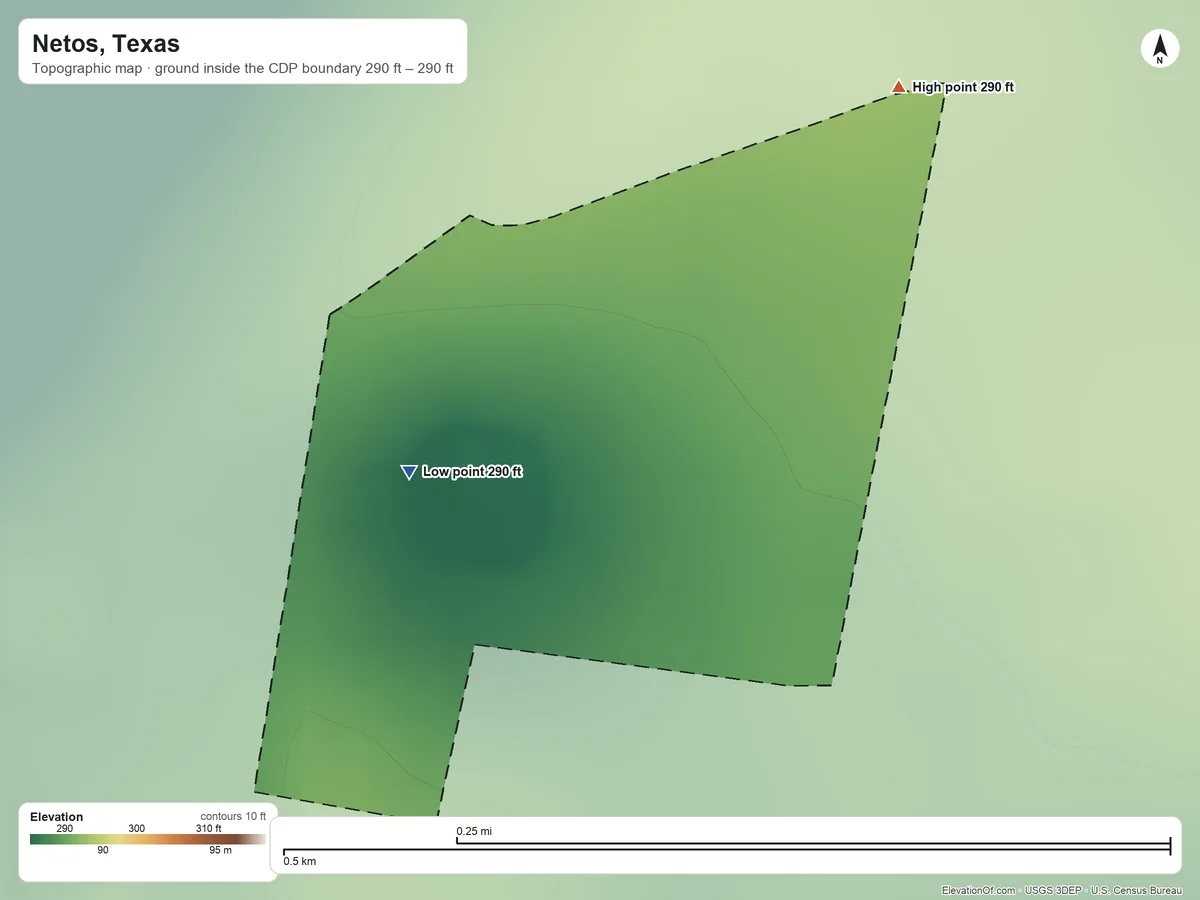Click the 'High point 290 ft' label
Image resolution: width=1200 pixels, height=900 pixels.
tap(964, 88)
